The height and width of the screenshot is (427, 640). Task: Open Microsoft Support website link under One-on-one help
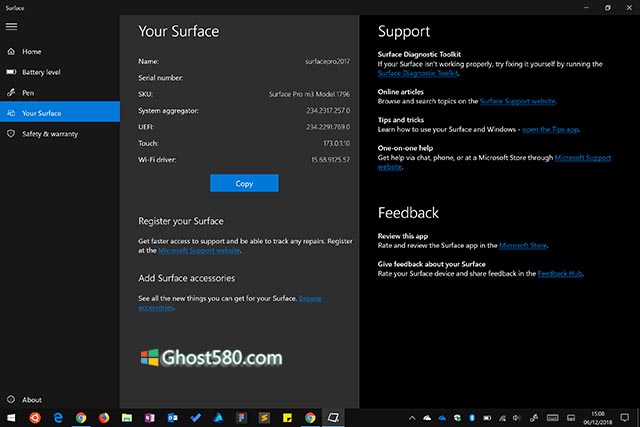(583, 158)
